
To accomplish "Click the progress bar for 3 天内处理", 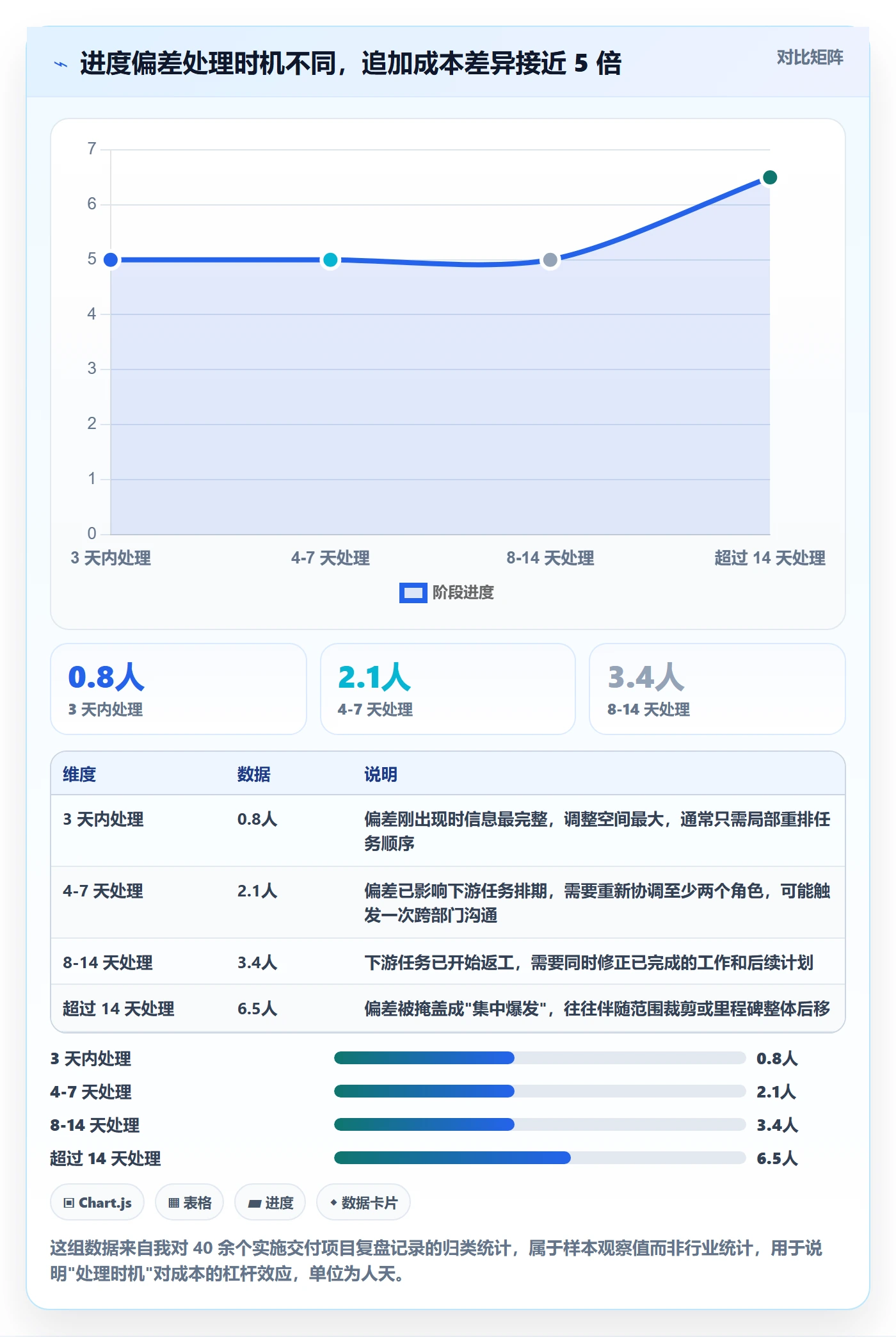I will (x=540, y=1058).
